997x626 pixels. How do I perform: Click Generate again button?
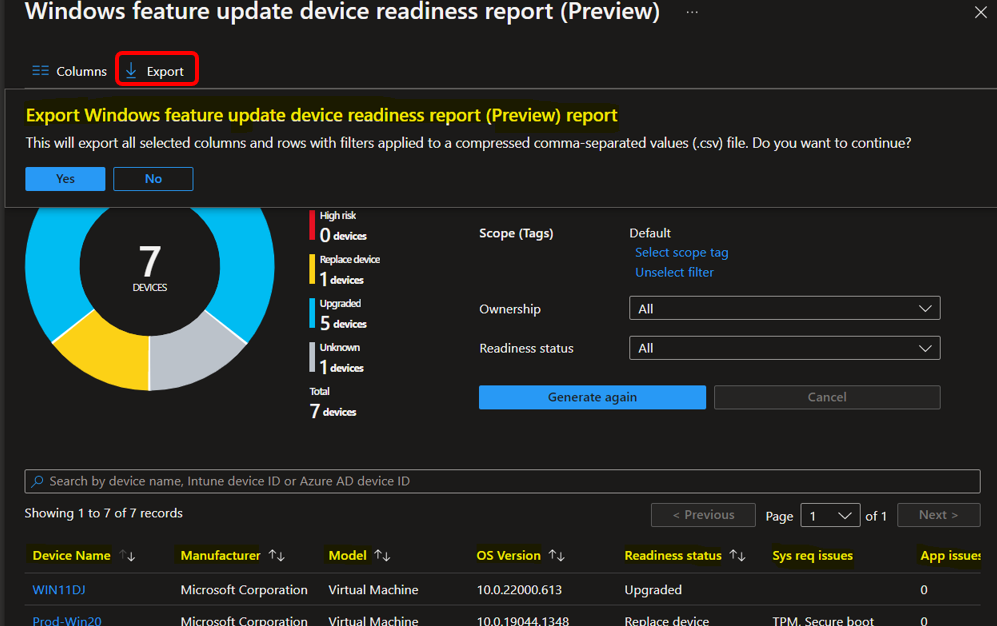pos(592,397)
